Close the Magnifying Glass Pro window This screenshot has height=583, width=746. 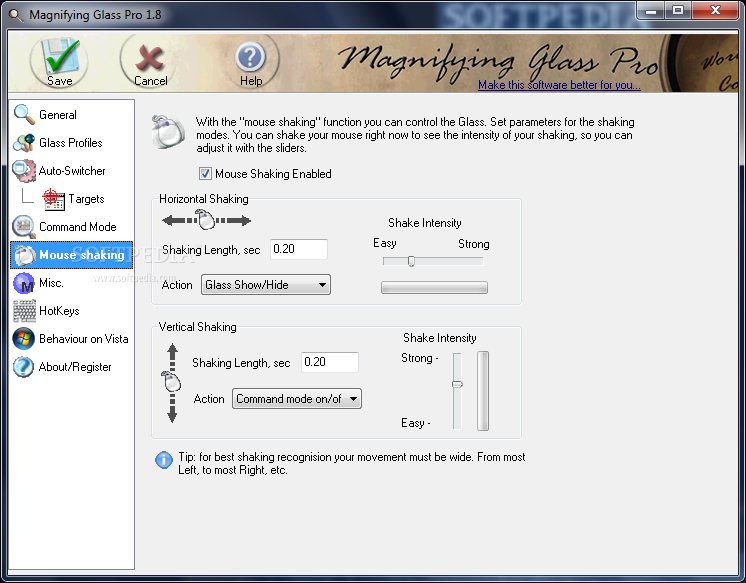click(715, 10)
